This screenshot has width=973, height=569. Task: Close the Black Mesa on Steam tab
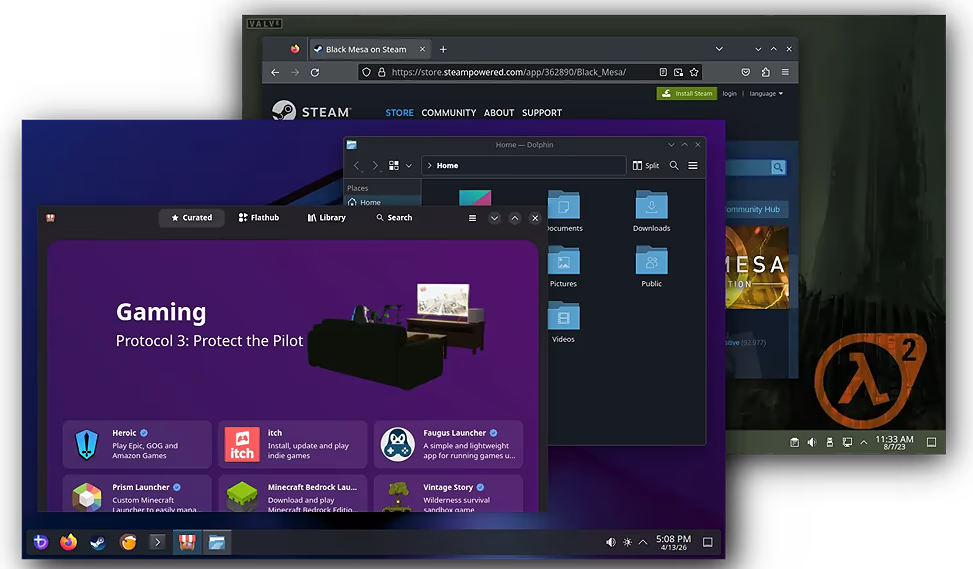coord(423,49)
